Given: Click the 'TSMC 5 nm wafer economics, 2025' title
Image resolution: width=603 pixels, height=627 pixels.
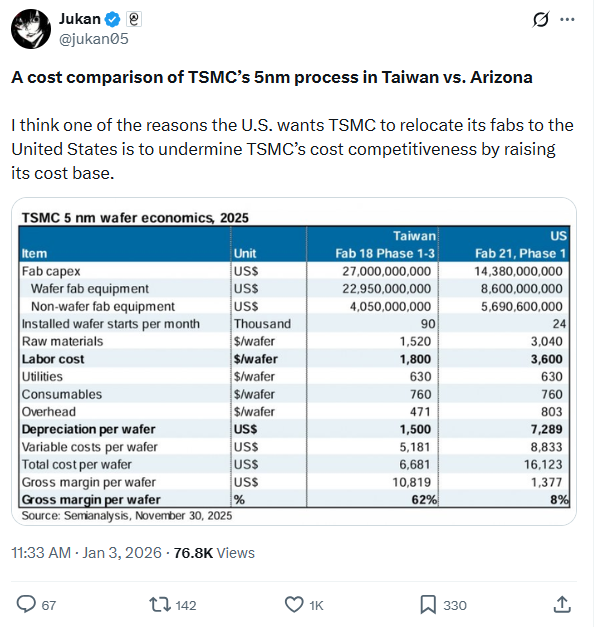Looking at the screenshot, I should 135,217.
